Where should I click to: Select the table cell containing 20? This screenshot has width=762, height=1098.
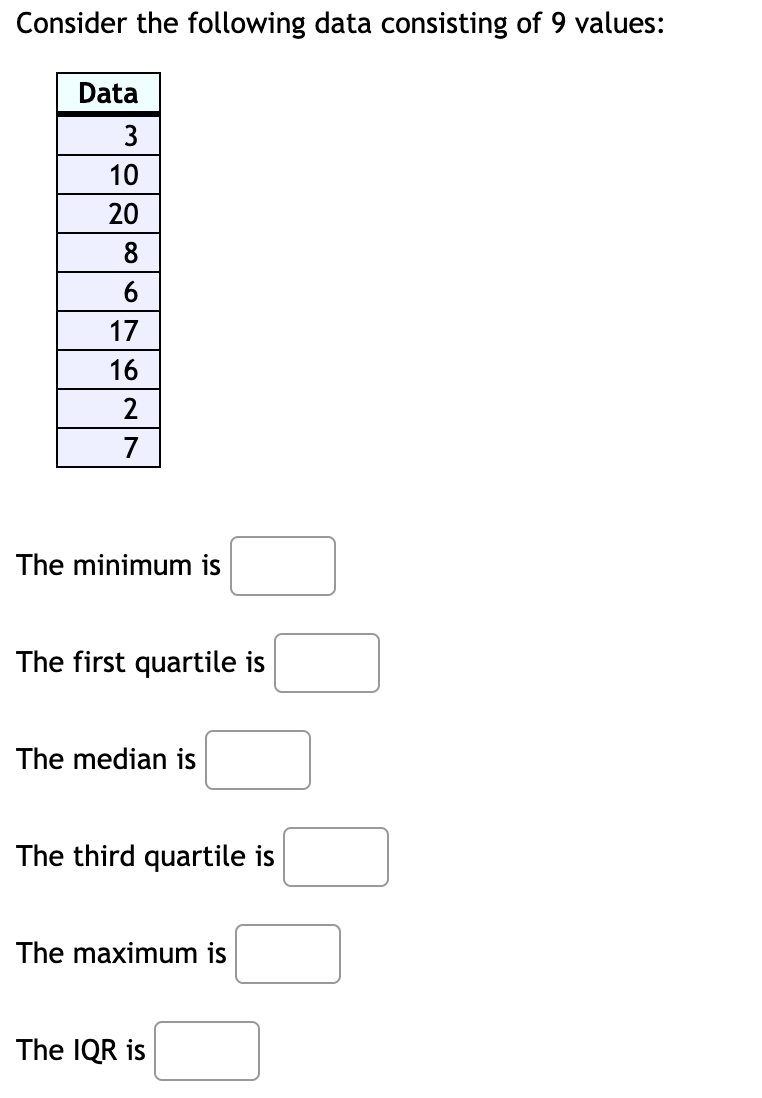(108, 212)
